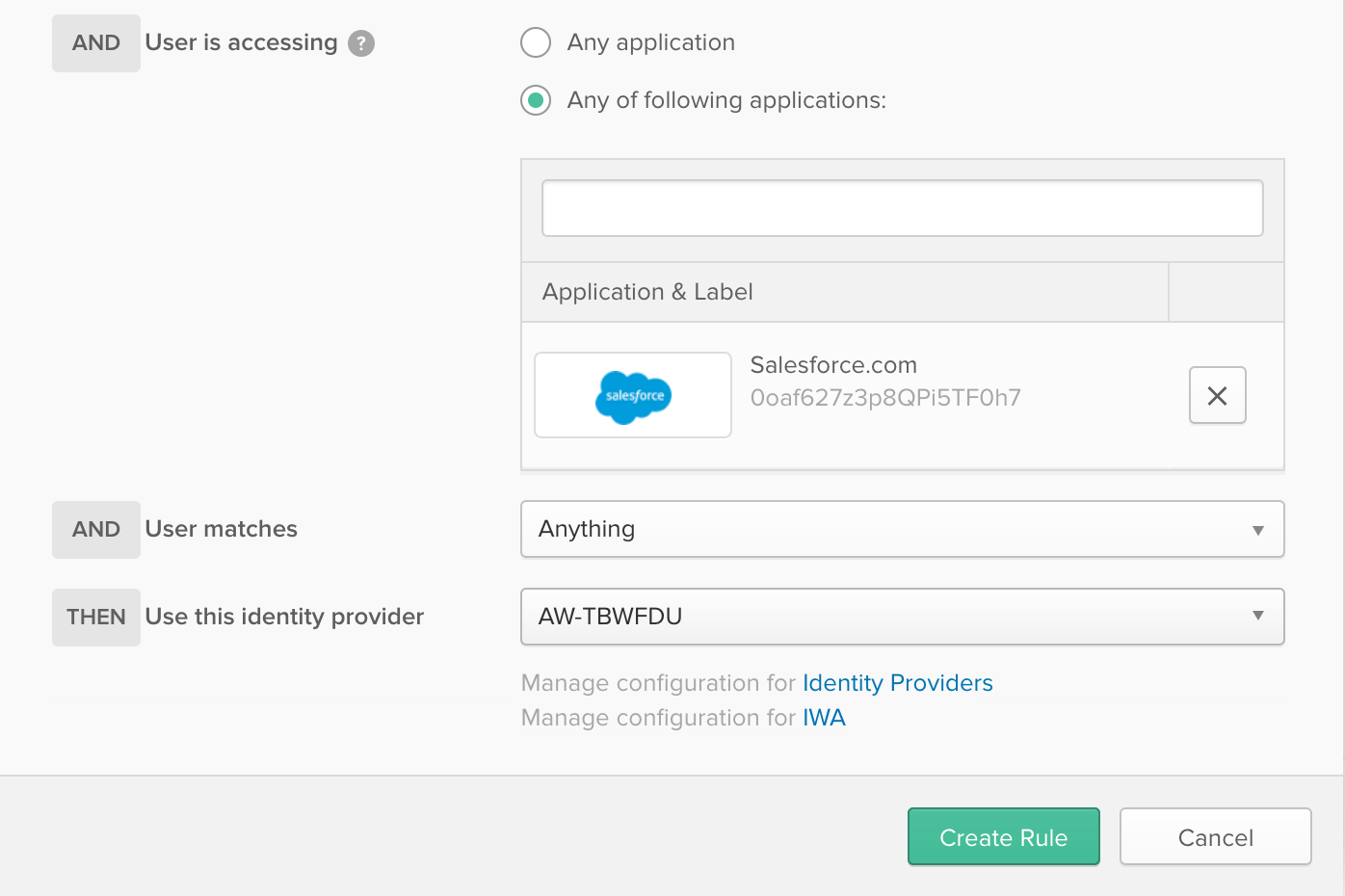
Task: Follow the IWA configuration link
Action: (824, 718)
